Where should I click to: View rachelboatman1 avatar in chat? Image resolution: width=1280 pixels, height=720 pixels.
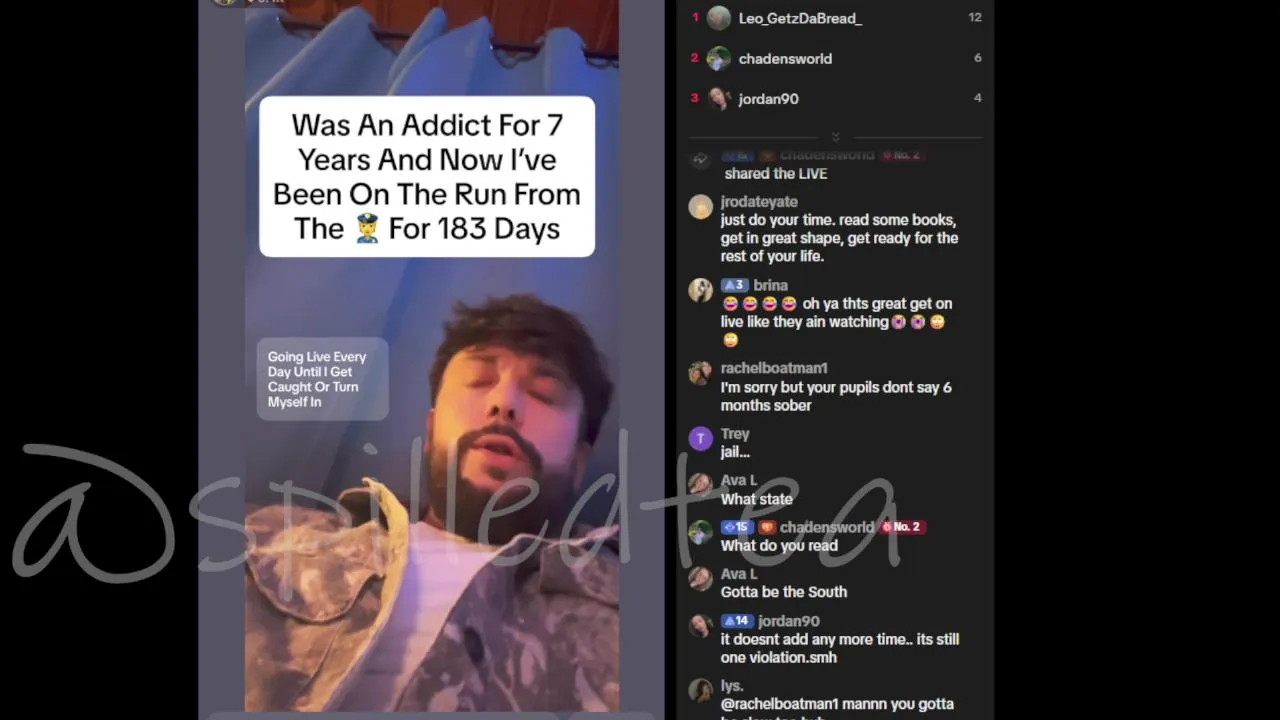click(x=701, y=373)
